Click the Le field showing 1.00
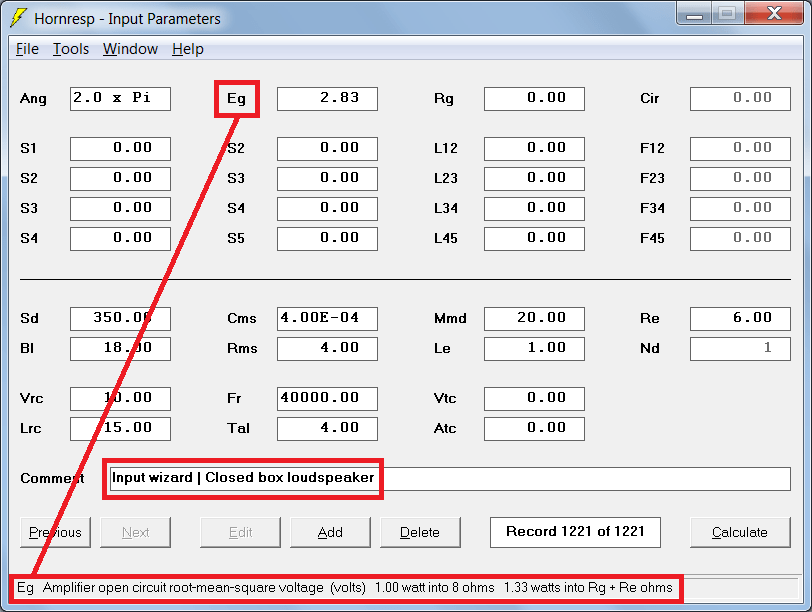The width and height of the screenshot is (812, 612). coord(534,348)
